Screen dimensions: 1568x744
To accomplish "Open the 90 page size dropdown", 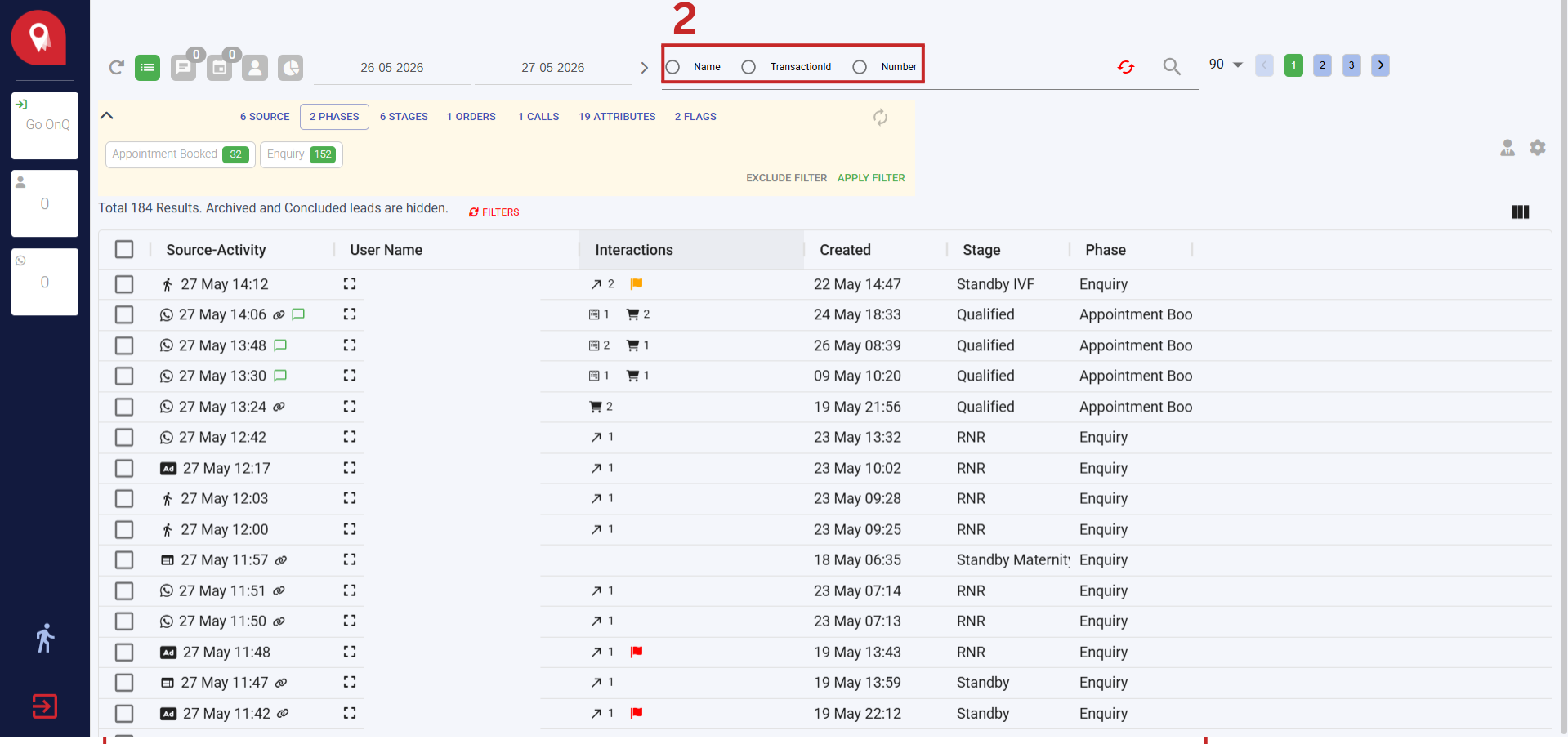I will tap(1226, 65).
